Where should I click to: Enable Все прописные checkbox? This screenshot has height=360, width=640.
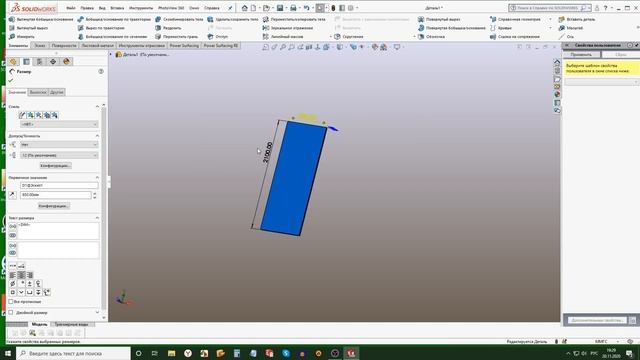point(11,302)
